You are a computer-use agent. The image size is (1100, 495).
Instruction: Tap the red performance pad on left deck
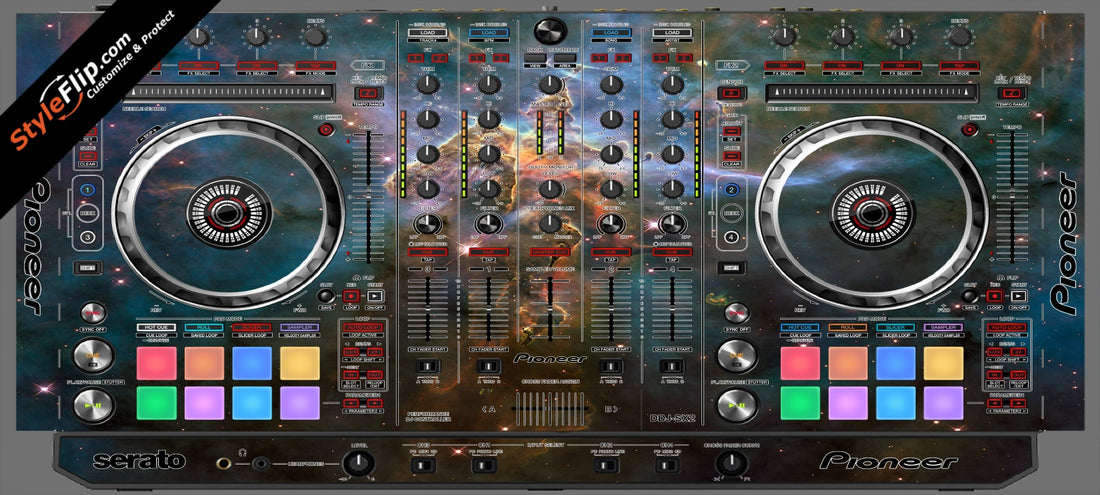click(156, 363)
